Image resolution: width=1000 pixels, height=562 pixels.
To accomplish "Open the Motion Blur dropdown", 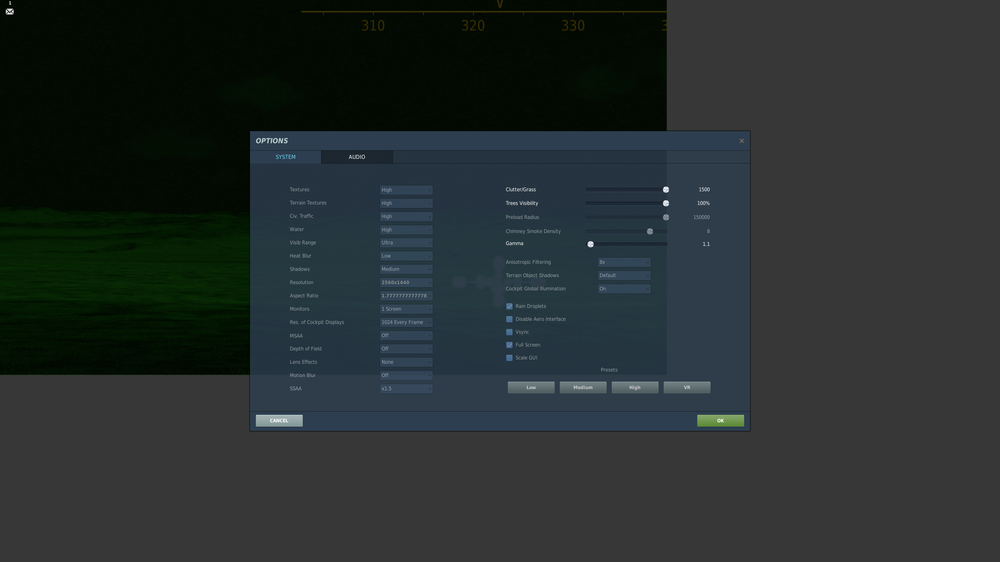I will 406,375.
